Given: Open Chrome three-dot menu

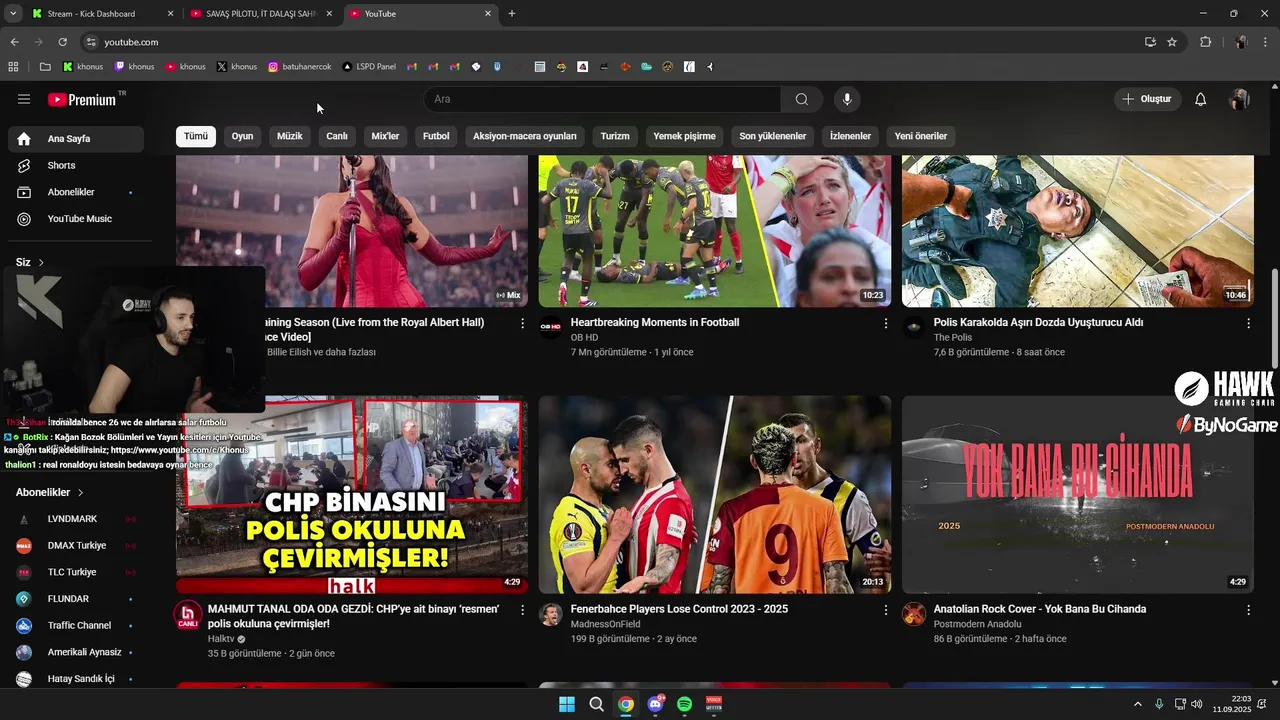Looking at the screenshot, I should [1266, 42].
